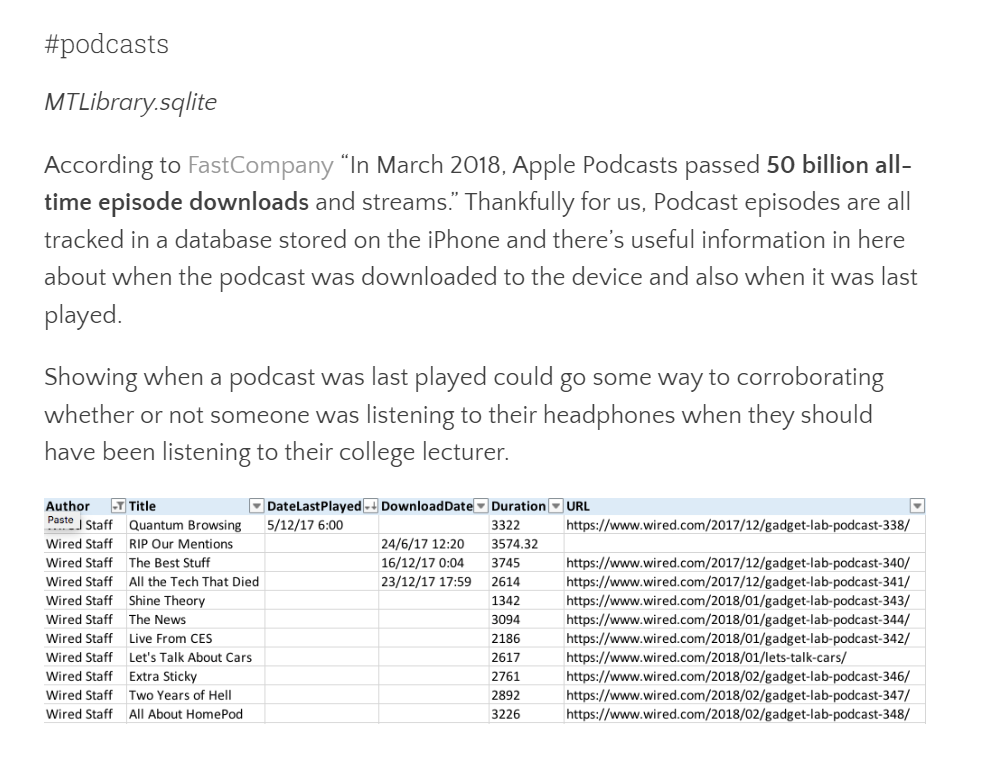Click the lets-talk-cars URL cell

[x=706, y=658]
